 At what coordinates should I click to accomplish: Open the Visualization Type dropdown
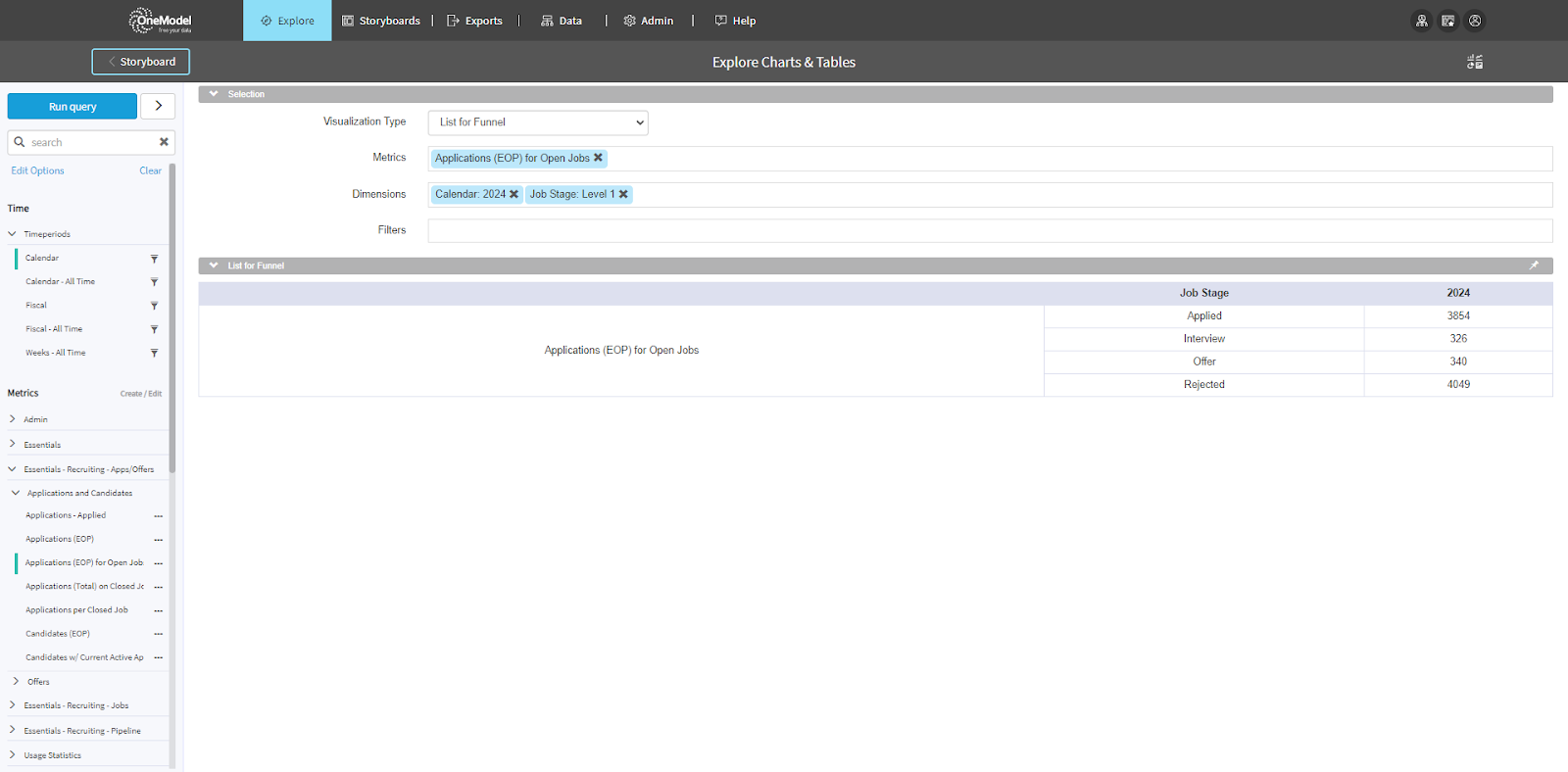(x=538, y=122)
